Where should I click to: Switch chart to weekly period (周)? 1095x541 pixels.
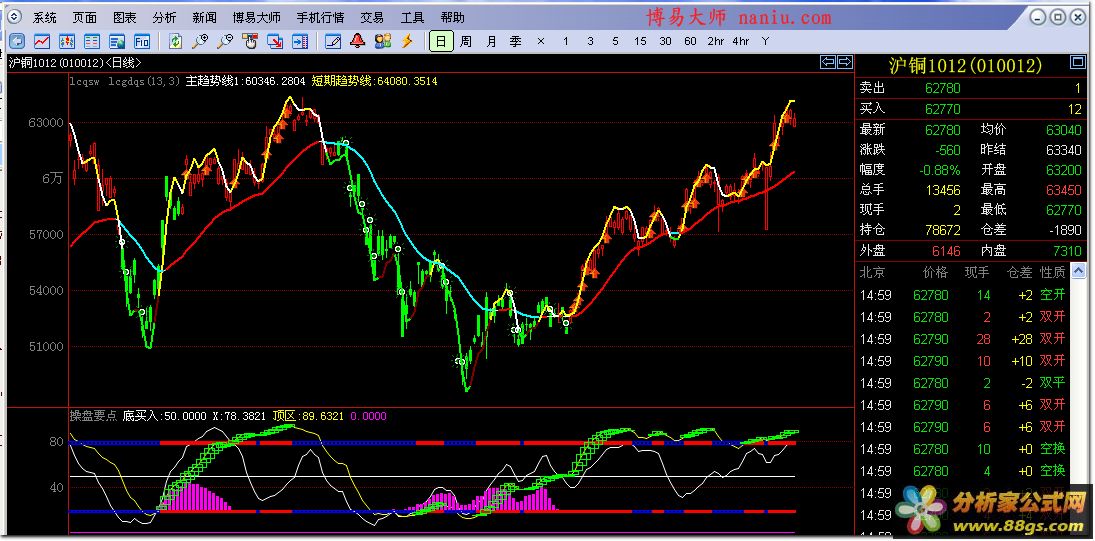pyautogui.click(x=466, y=41)
